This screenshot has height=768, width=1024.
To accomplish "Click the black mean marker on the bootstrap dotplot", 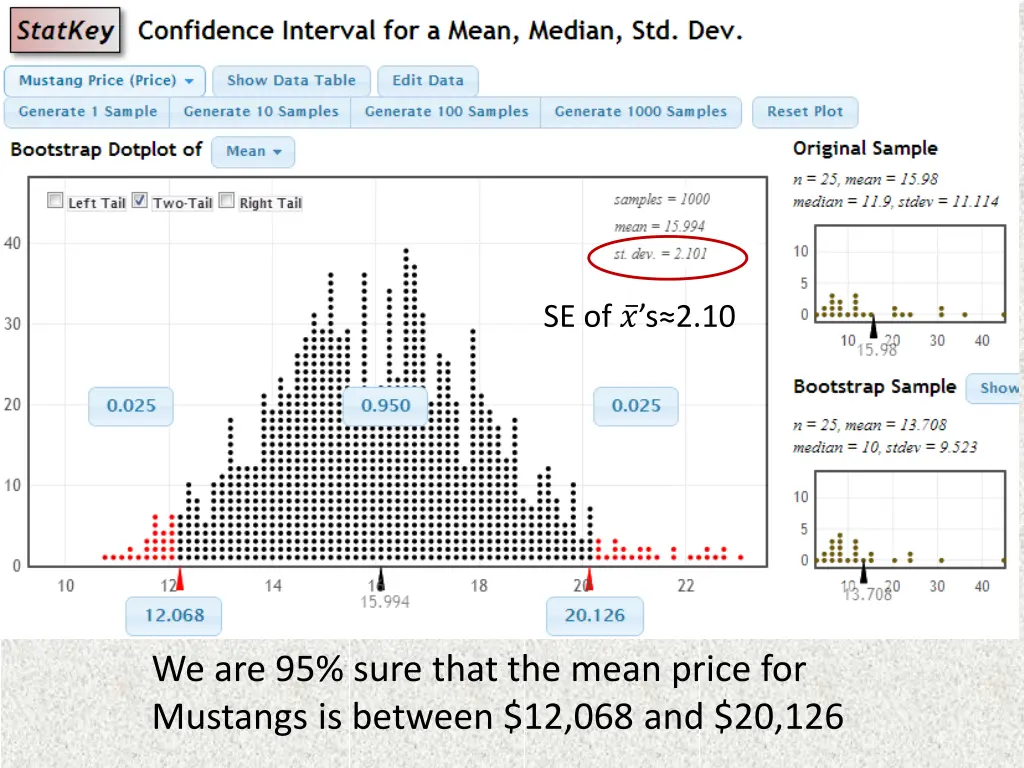I will pos(379,581).
